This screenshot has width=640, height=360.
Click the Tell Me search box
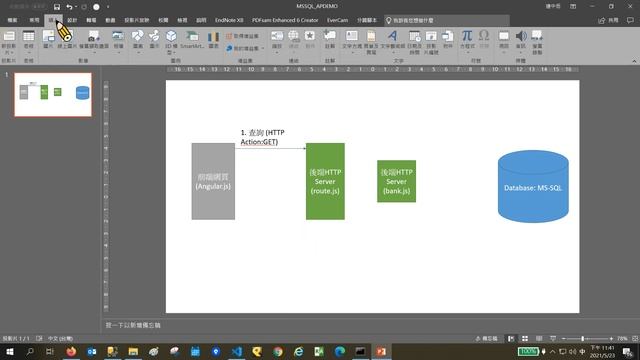(x=447, y=20)
